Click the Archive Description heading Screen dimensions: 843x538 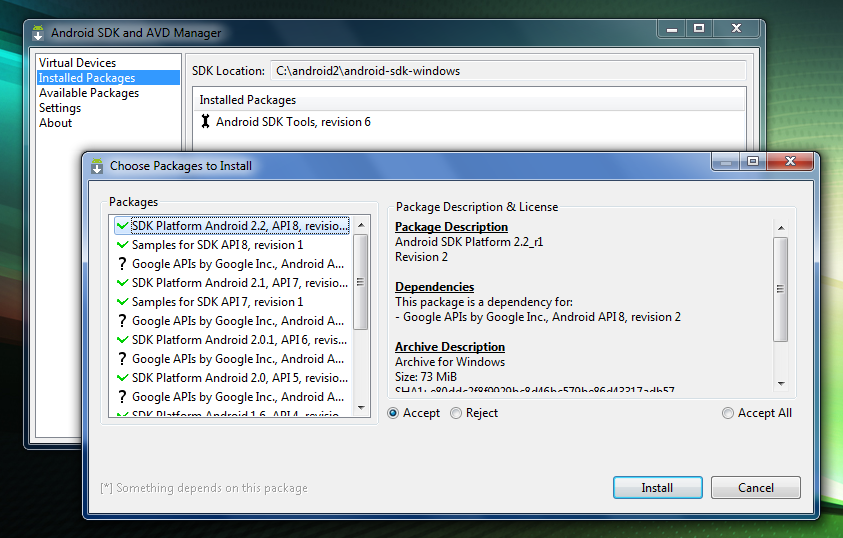(449, 347)
